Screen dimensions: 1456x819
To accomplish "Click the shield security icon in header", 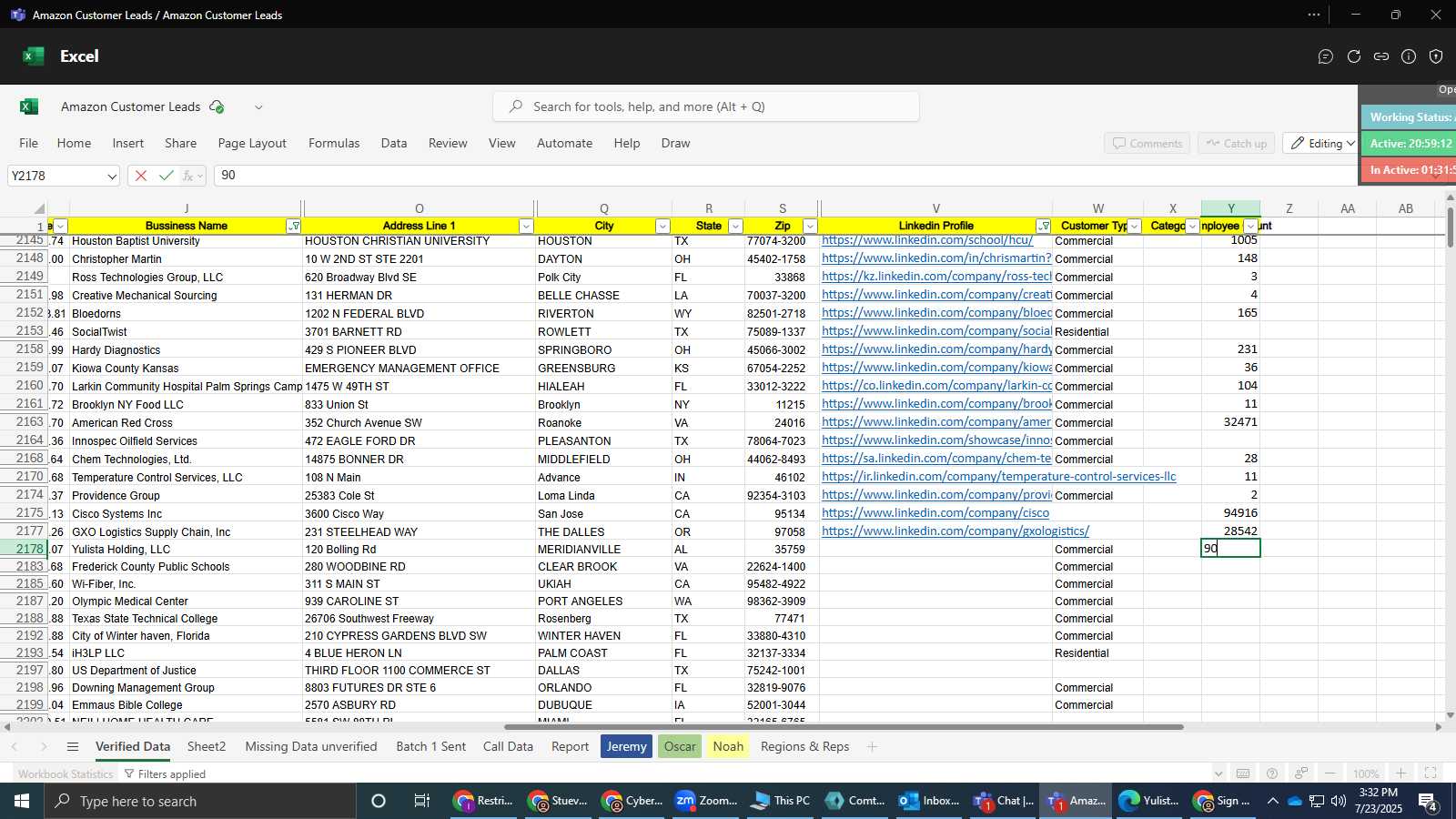I will click(1436, 56).
